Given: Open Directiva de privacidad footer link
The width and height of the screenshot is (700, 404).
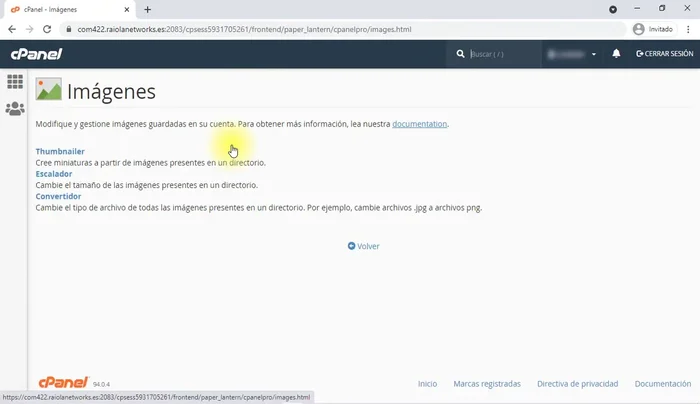Looking at the screenshot, I should [x=577, y=383].
